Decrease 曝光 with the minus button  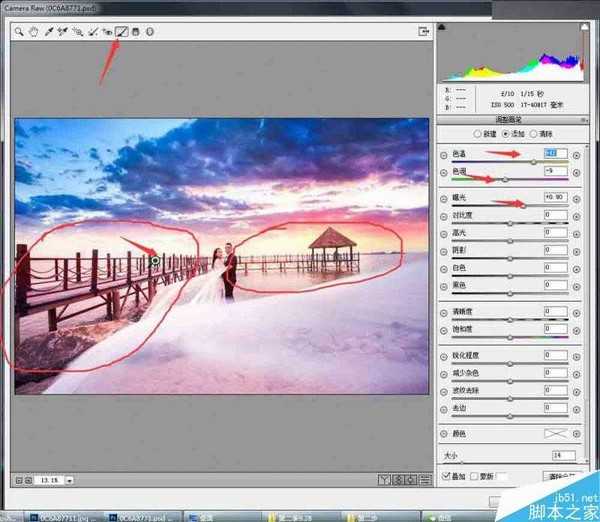pyautogui.click(x=444, y=199)
